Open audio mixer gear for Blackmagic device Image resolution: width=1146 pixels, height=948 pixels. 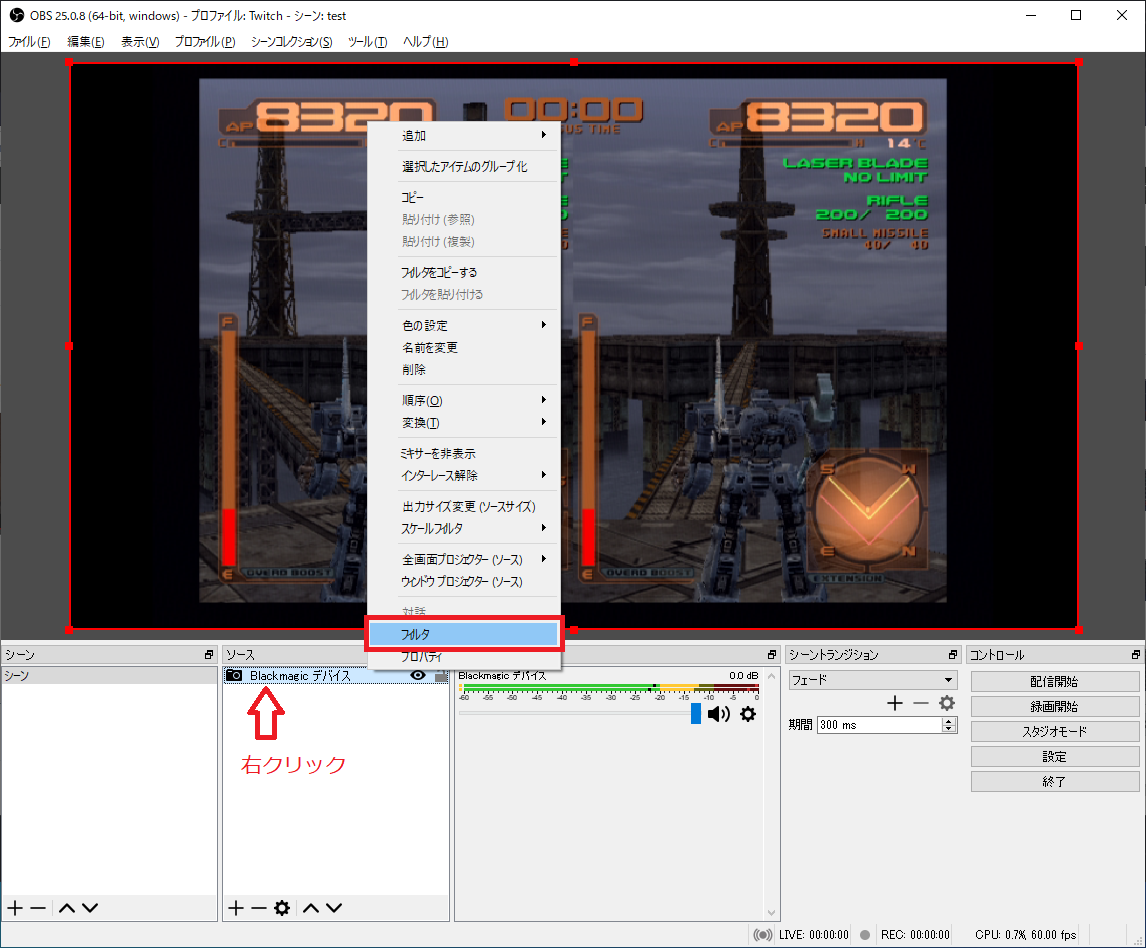pyautogui.click(x=748, y=714)
